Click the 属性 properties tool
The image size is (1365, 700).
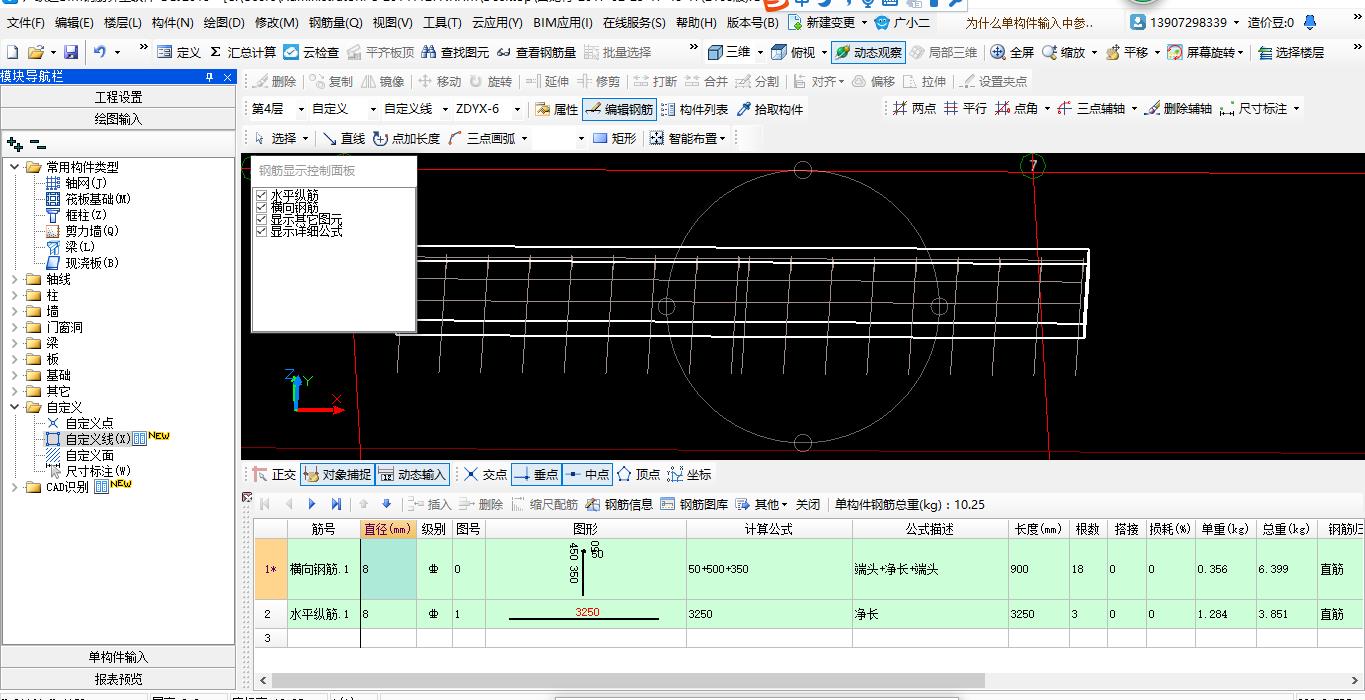[x=556, y=109]
